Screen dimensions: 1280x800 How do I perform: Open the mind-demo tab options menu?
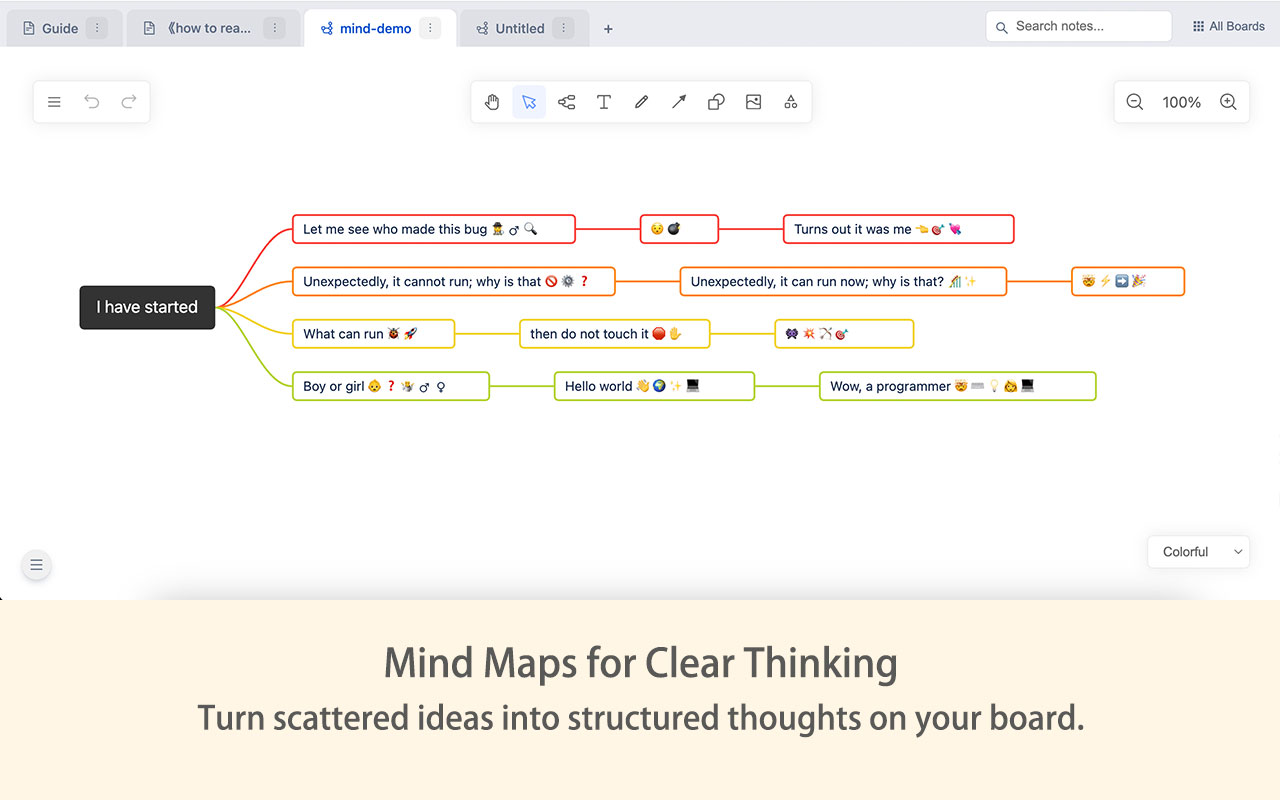430,28
